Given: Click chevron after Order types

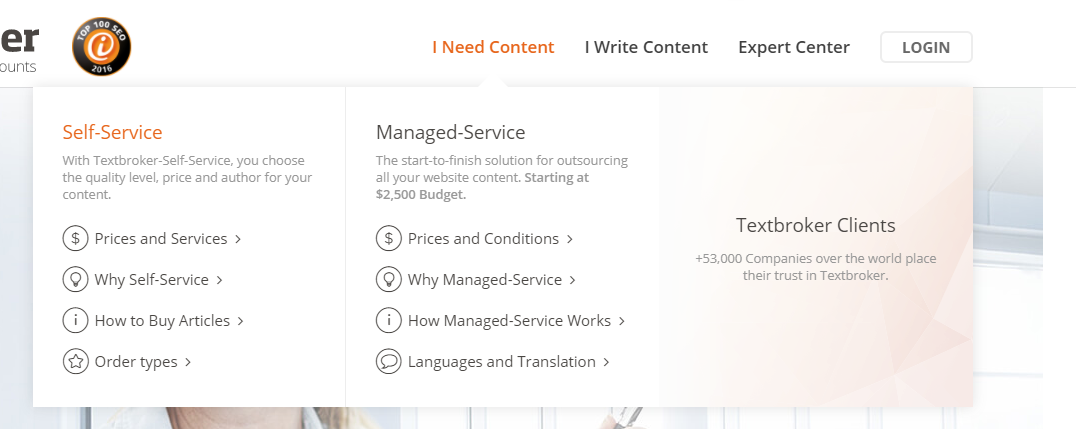Looking at the screenshot, I should click(x=188, y=362).
